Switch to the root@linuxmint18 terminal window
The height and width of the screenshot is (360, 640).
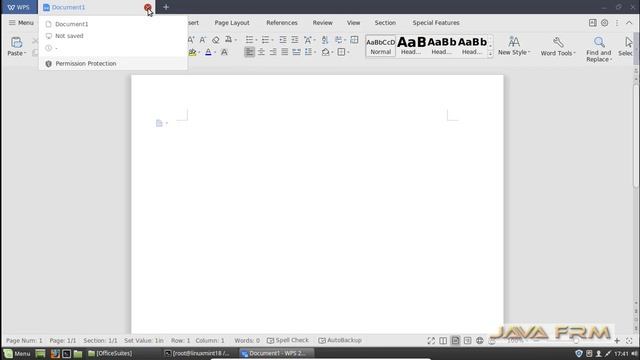pos(198,353)
